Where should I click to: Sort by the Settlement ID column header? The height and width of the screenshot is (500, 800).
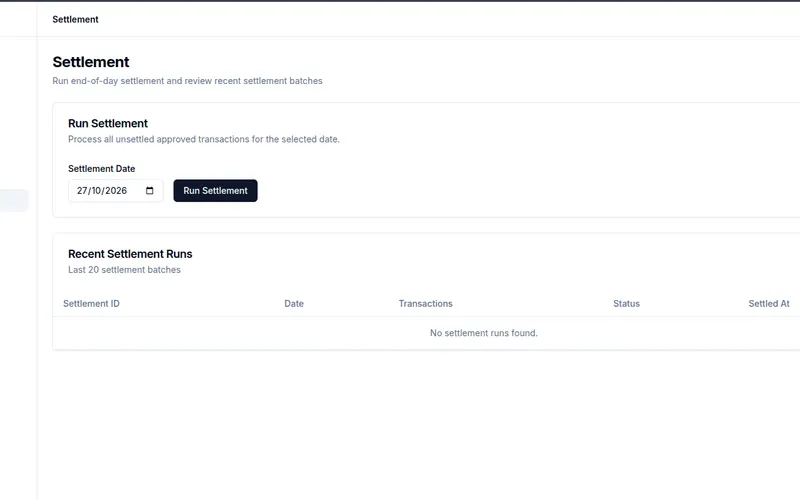pyautogui.click(x=91, y=304)
